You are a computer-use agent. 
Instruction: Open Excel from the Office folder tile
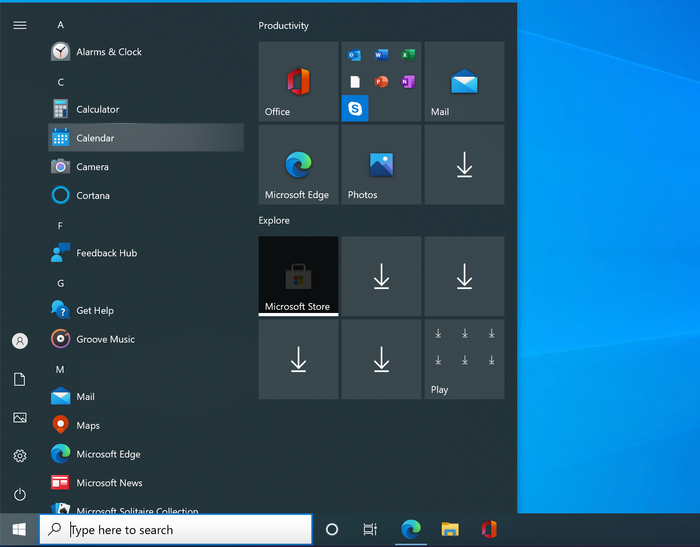[408, 55]
